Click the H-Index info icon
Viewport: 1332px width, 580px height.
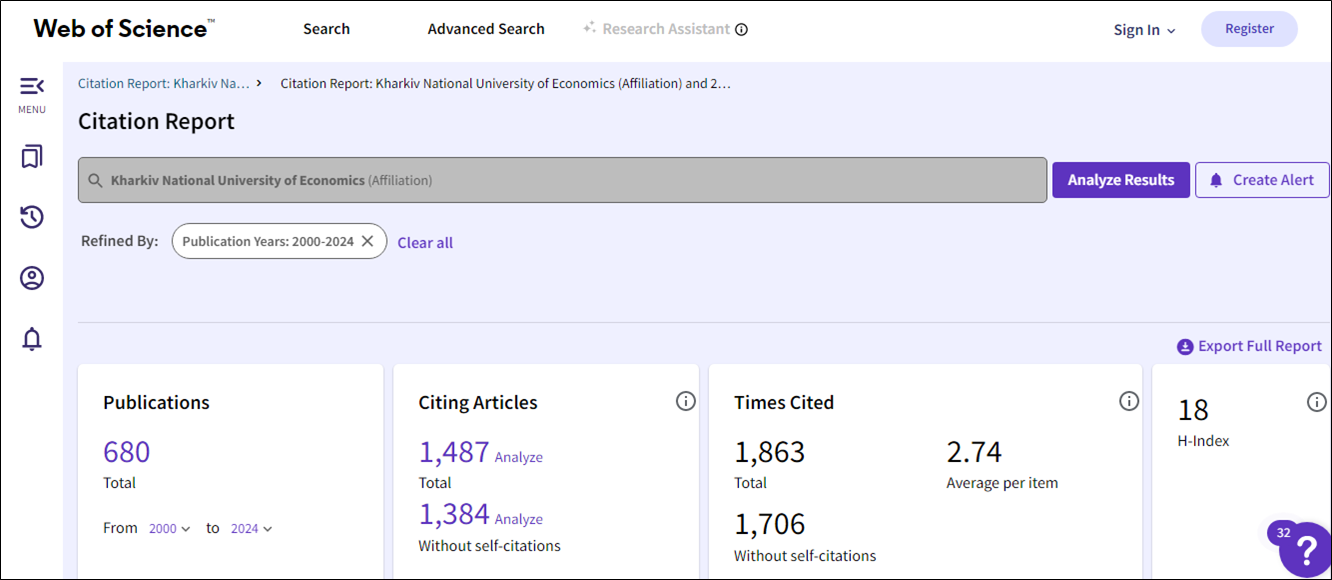click(x=1316, y=401)
